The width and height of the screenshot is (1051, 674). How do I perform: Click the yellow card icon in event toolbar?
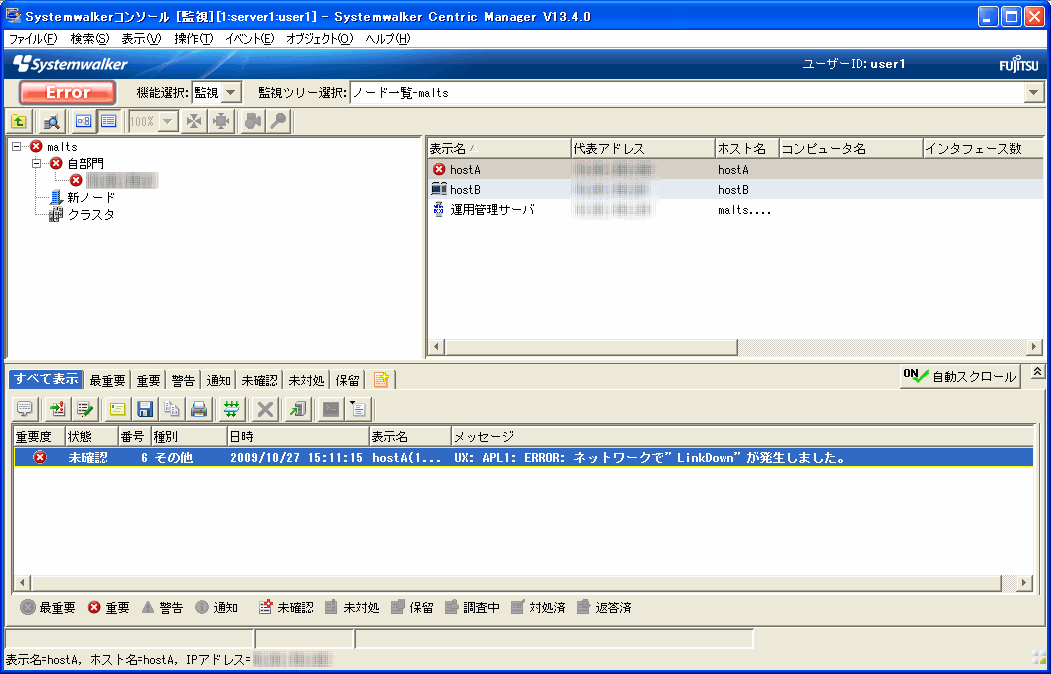pyautogui.click(x=118, y=409)
